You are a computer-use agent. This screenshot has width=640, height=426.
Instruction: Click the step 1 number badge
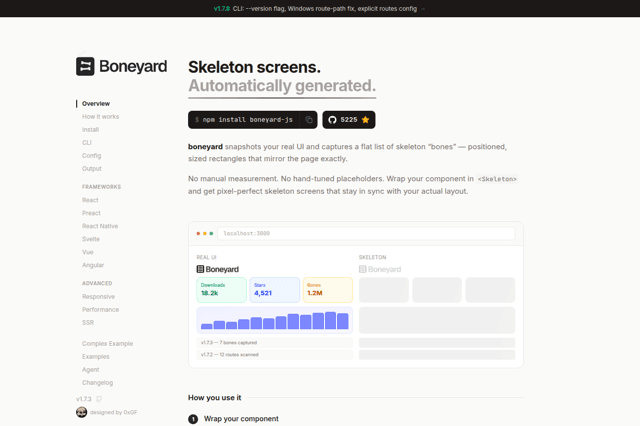tap(193, 419)
